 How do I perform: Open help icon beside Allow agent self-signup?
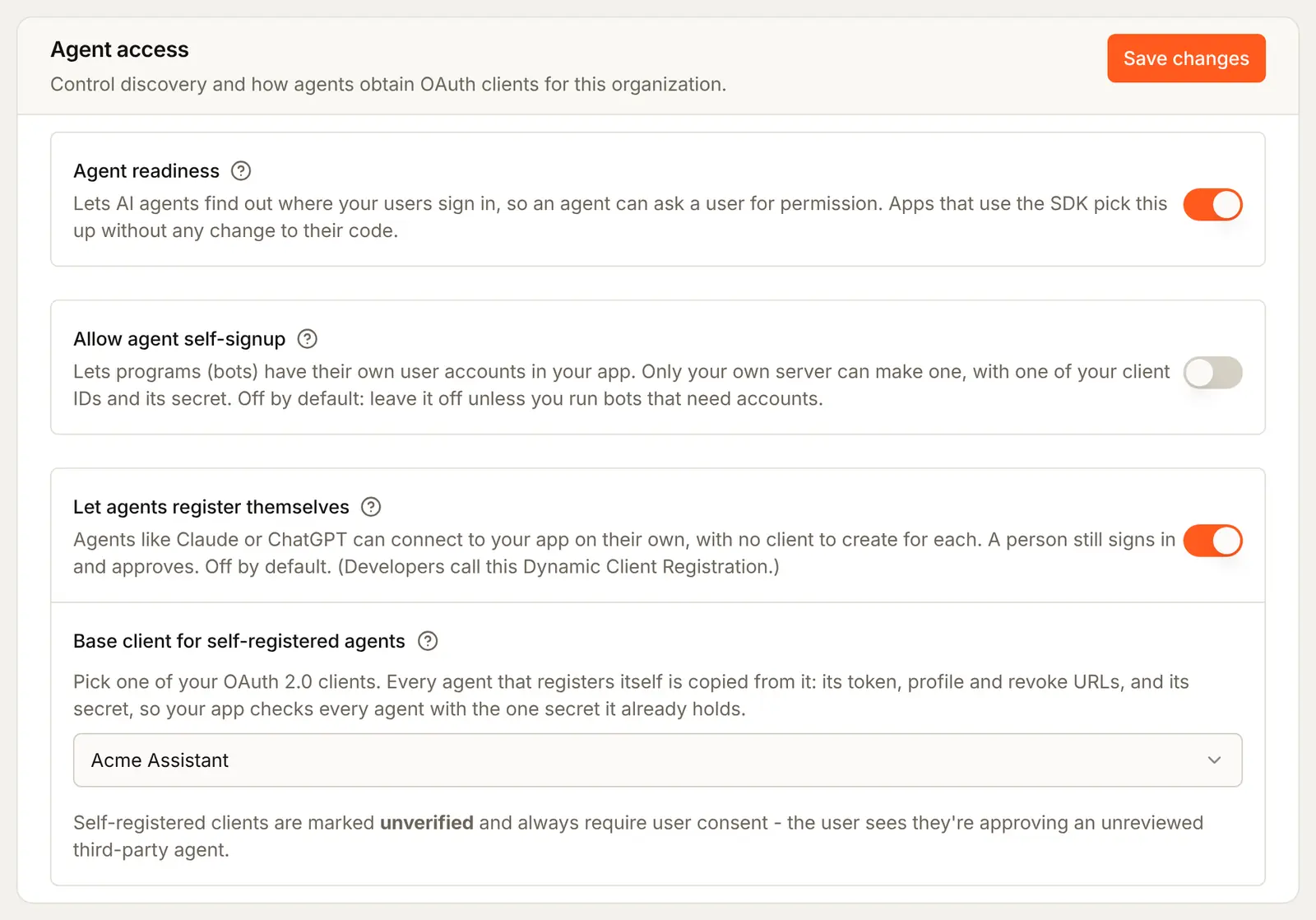click(307, 339)
